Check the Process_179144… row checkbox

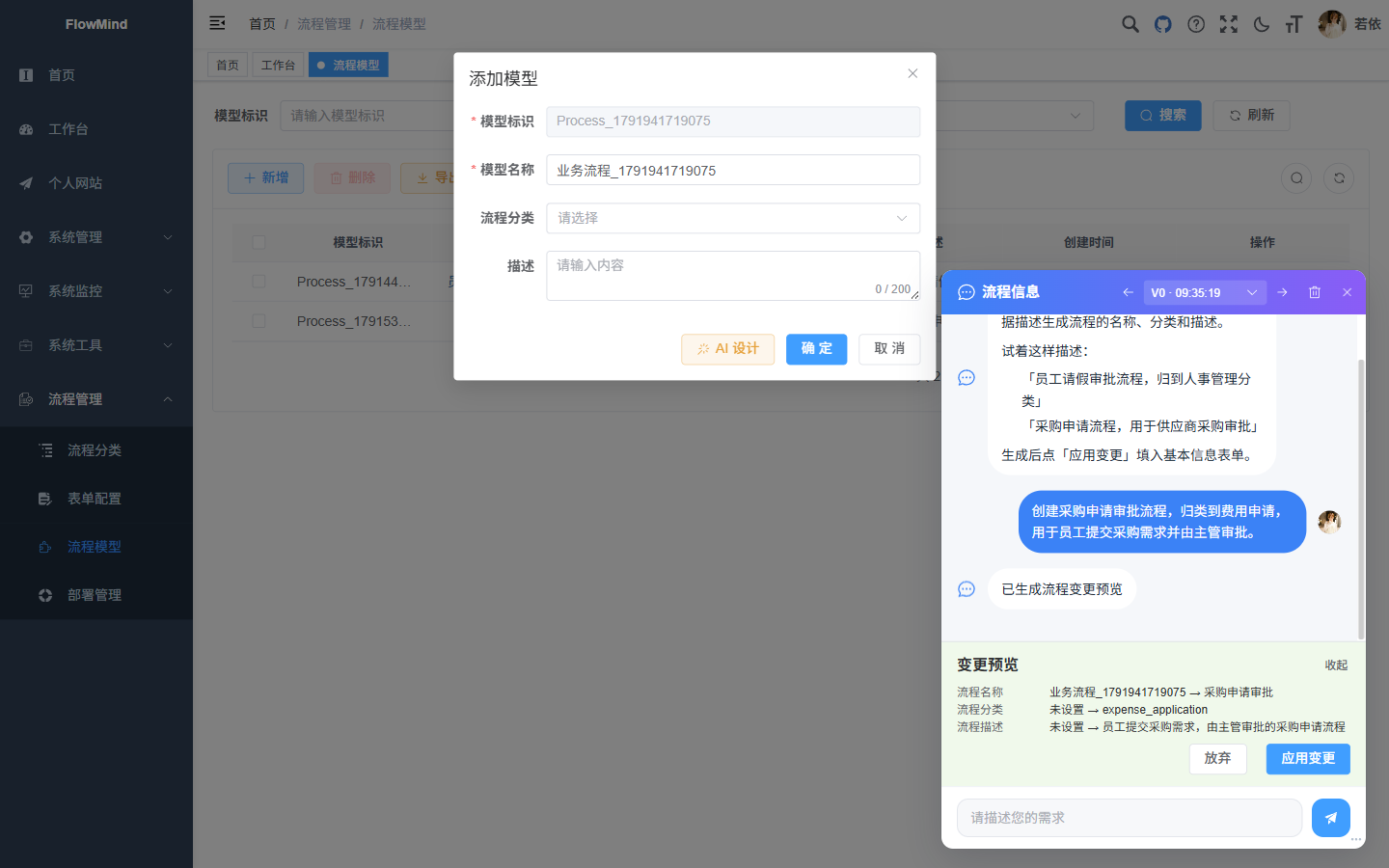(x=259, y=282)
